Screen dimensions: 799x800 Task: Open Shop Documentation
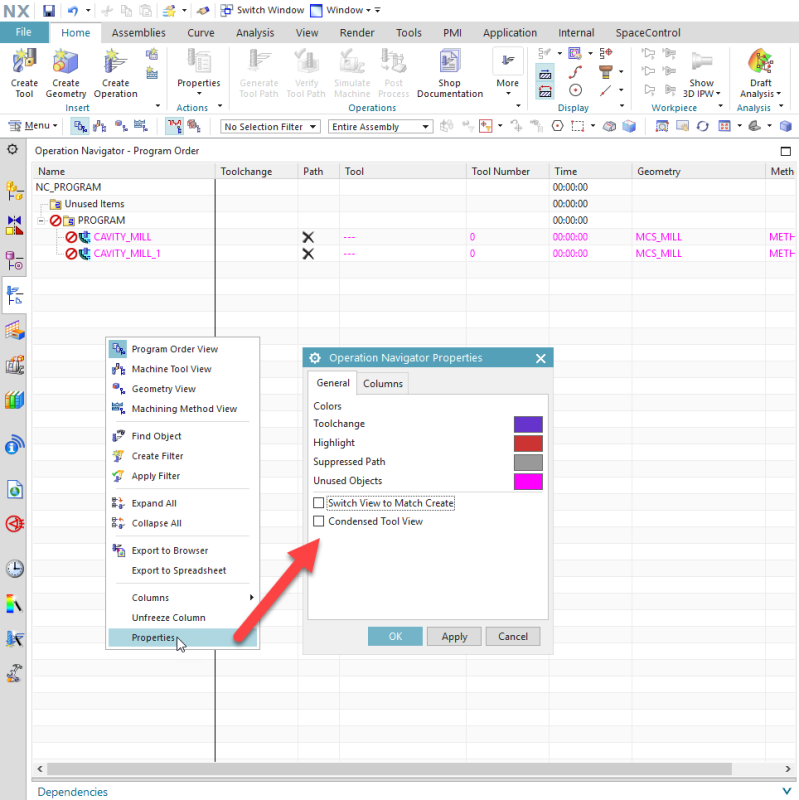[450, 72]
